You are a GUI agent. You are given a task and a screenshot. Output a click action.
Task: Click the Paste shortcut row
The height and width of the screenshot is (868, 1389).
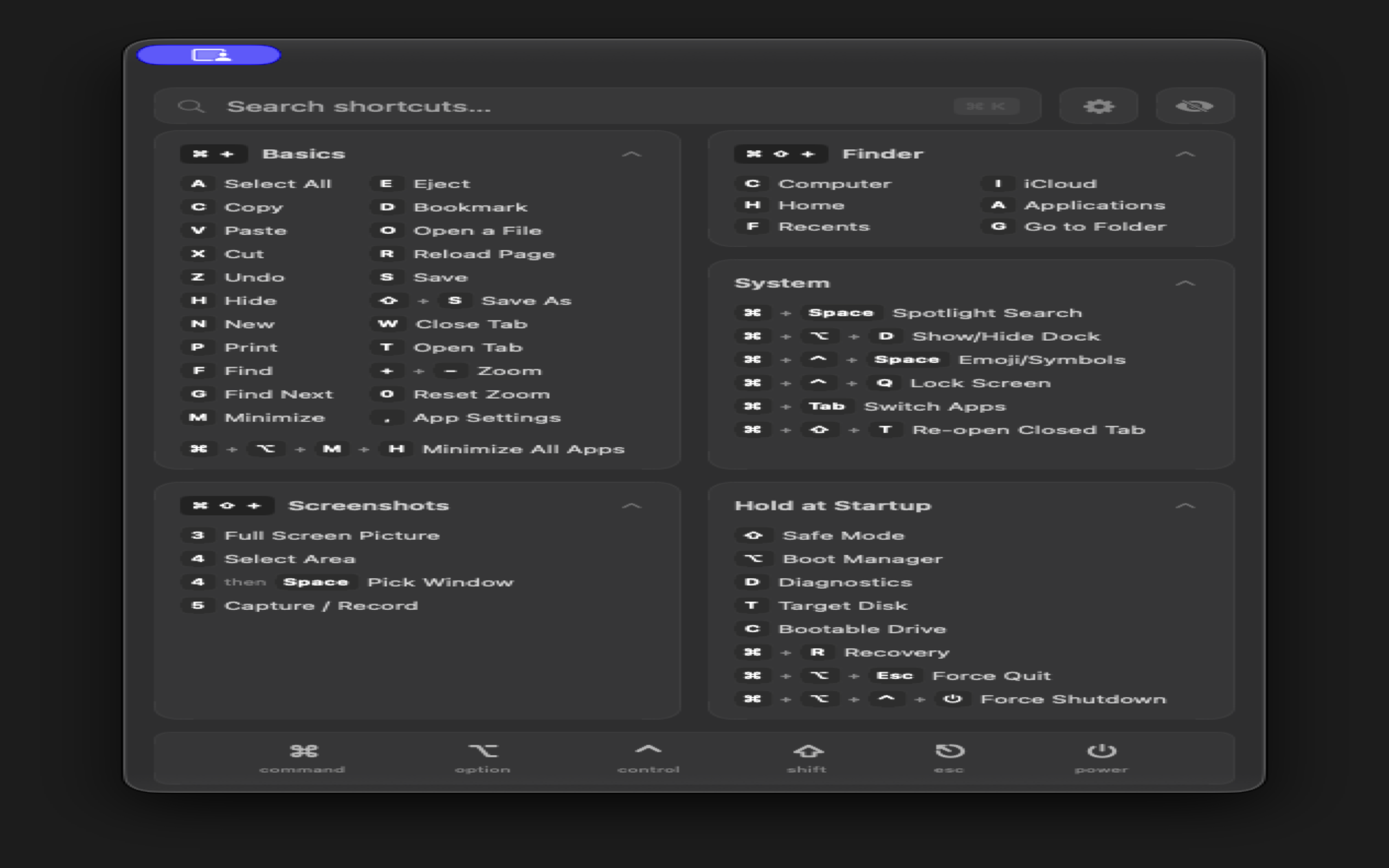point(234,231)
